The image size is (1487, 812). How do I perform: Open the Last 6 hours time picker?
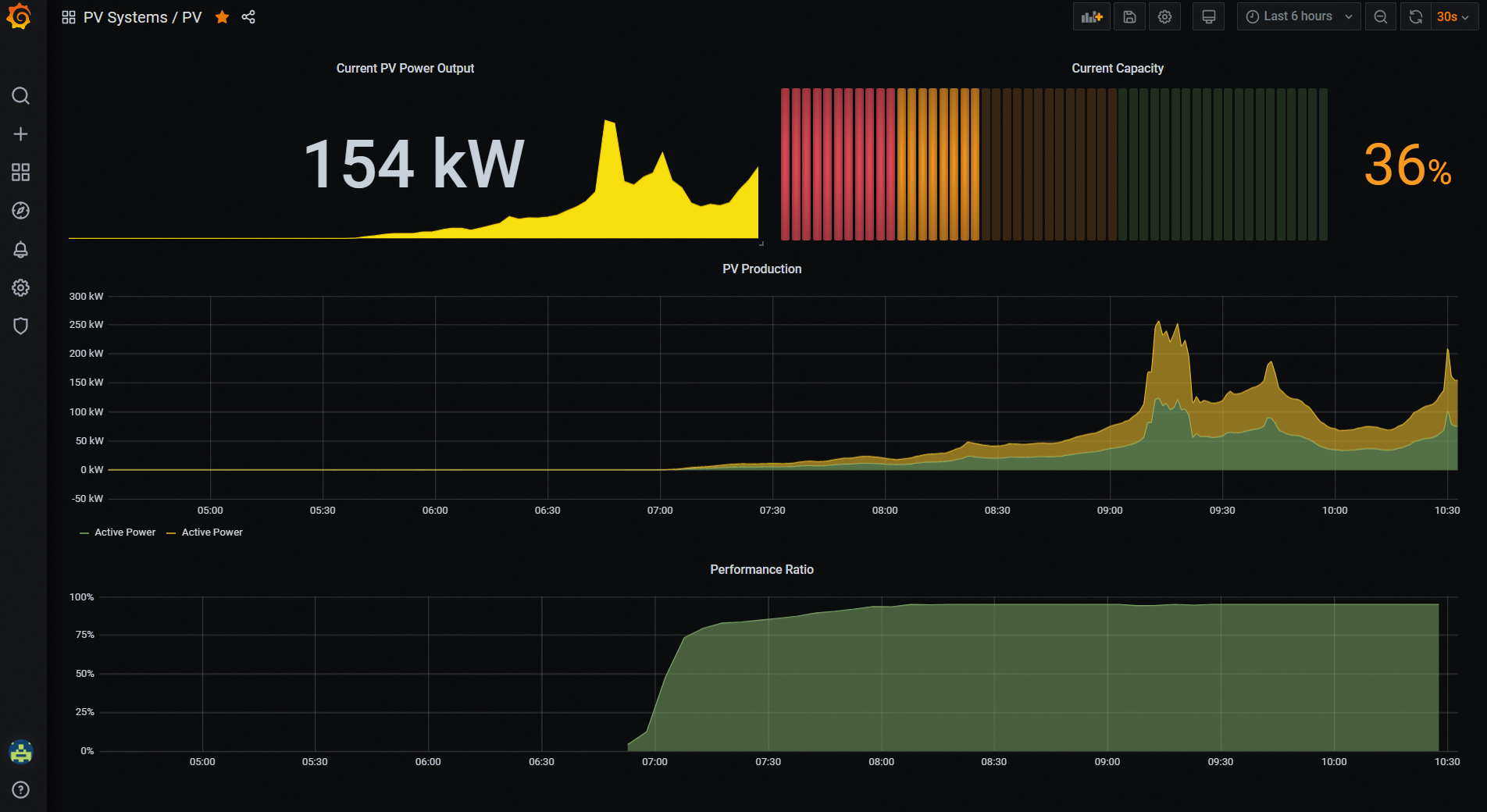pos(1298,16)
